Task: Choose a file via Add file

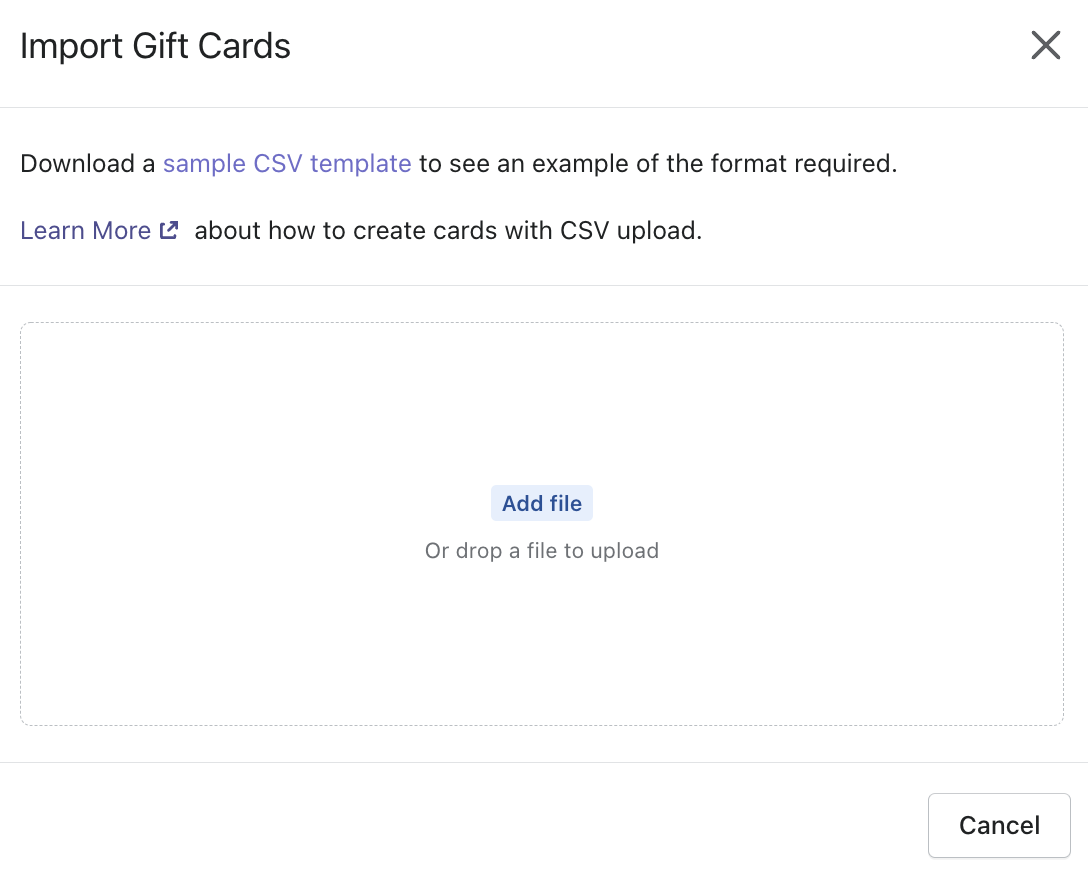Action: 541,504
